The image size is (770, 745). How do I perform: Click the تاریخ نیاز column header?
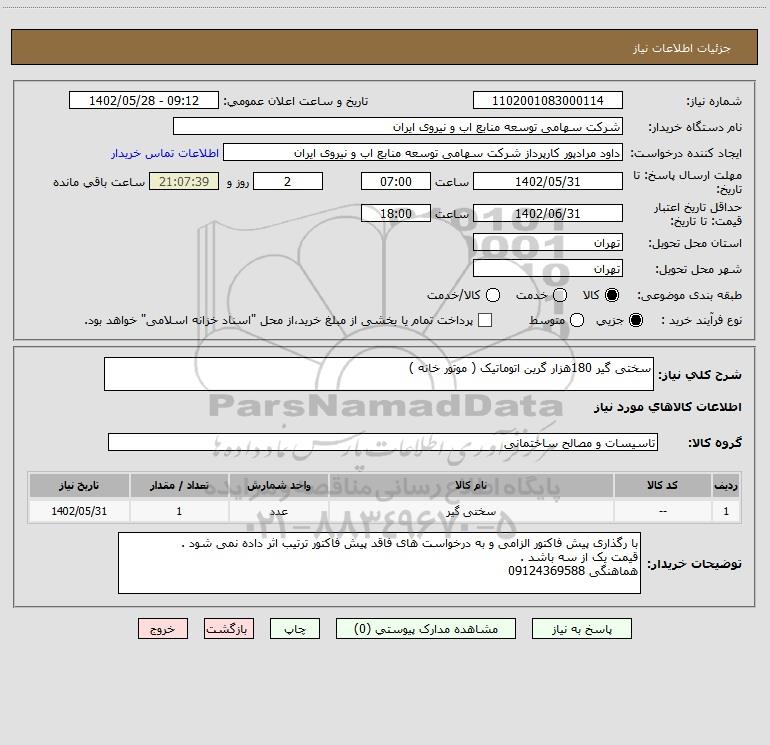pyautogui.click(x=79, y=485)
